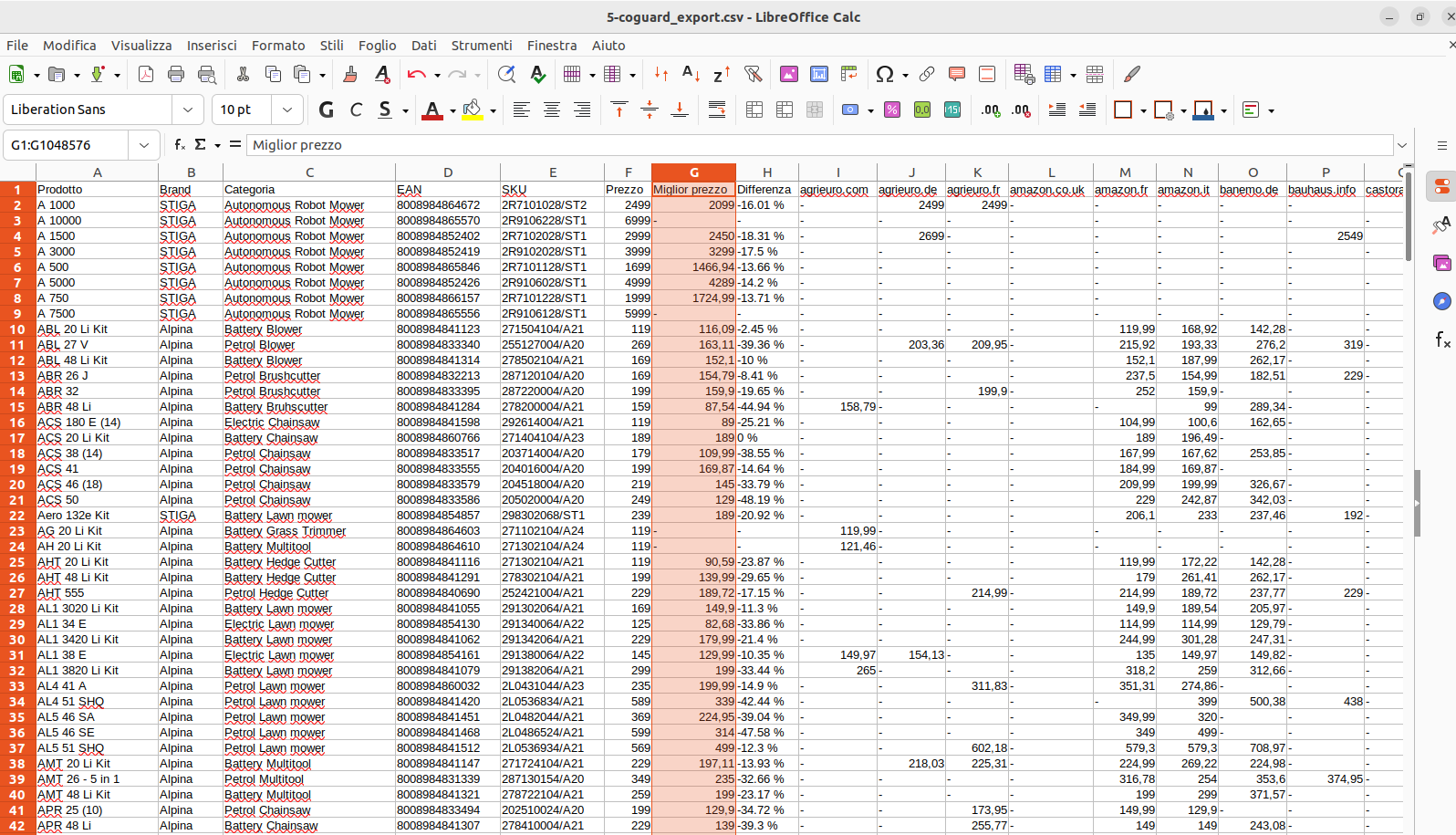This screenshot has height=835, width=1456.
Task: Expand the formula bar
Action: [1402, 144]
